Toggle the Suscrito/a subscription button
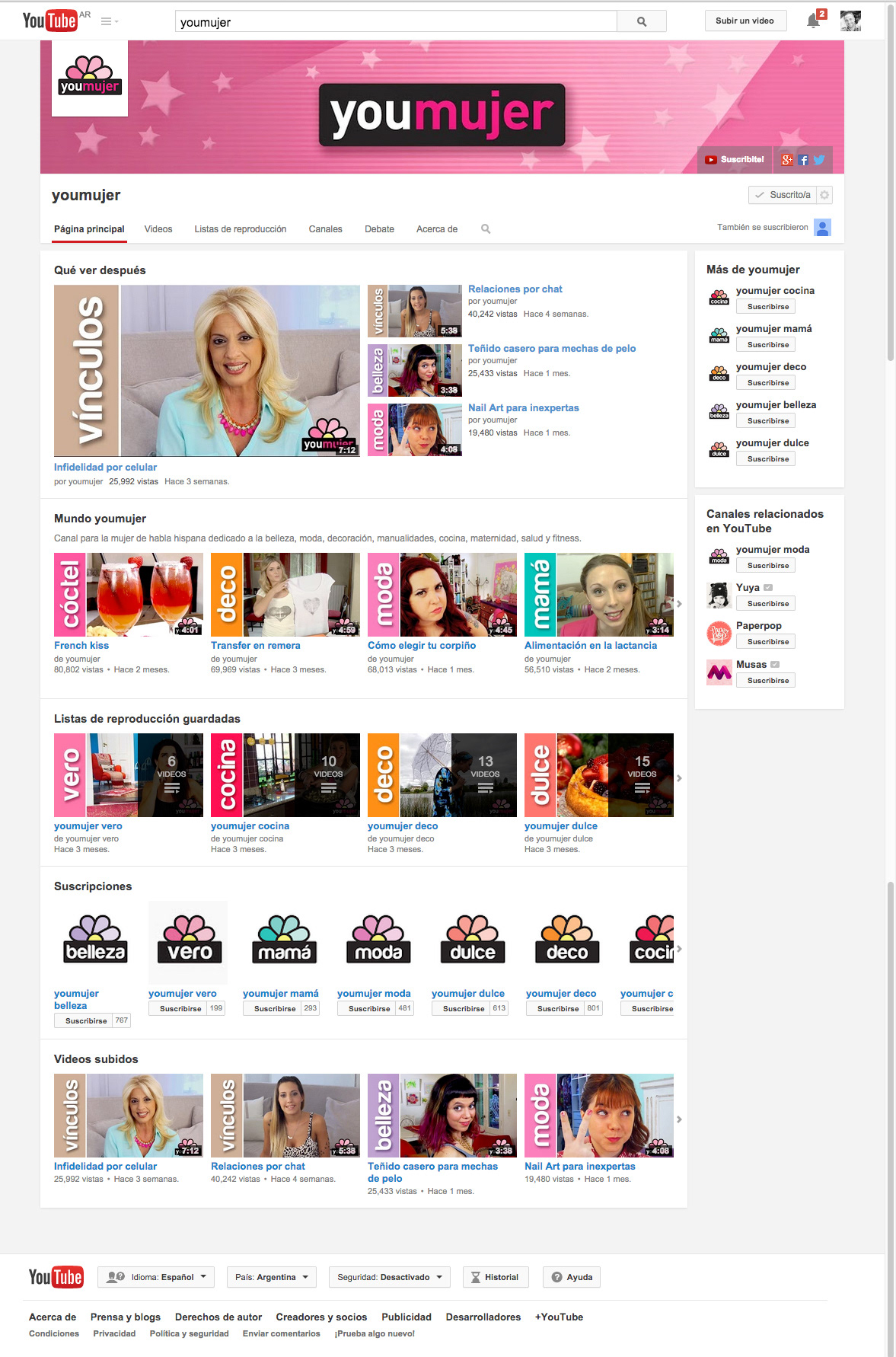896x1357 pixels. (783, 195)
